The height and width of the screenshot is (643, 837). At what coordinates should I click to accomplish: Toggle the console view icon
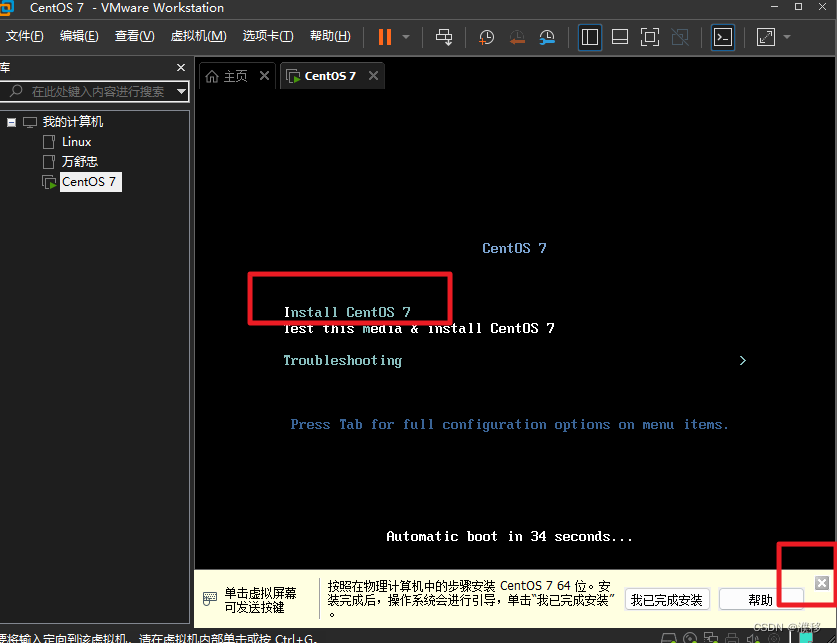(723, 37)
